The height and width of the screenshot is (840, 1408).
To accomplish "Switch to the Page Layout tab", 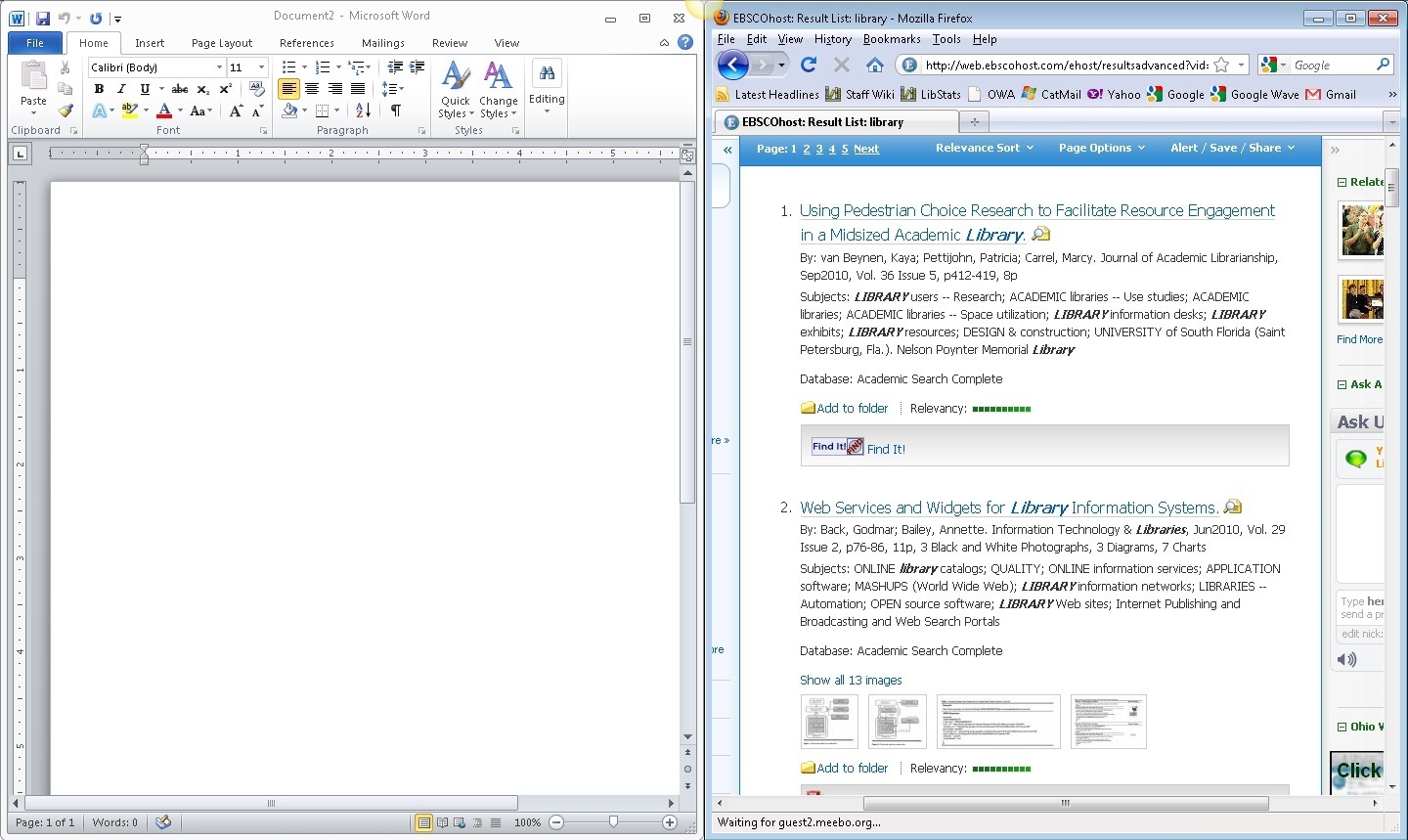I will point(222,43).
